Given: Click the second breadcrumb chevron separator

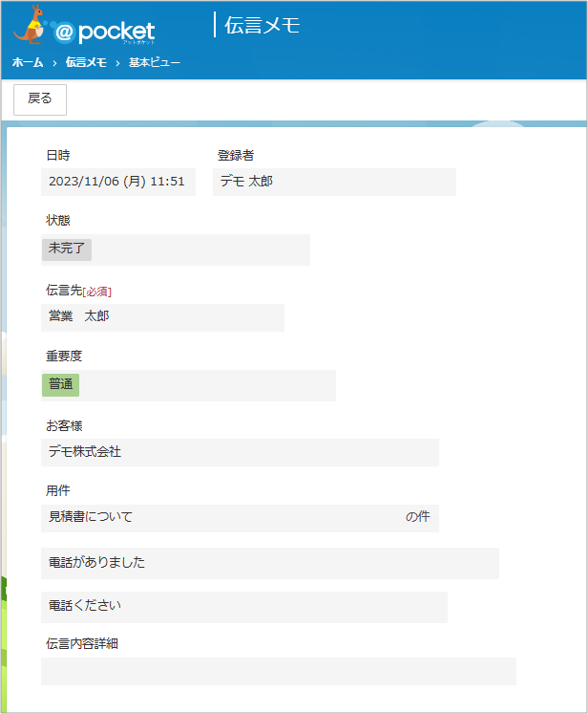Looking at the screenshot, I should (118, 63).
